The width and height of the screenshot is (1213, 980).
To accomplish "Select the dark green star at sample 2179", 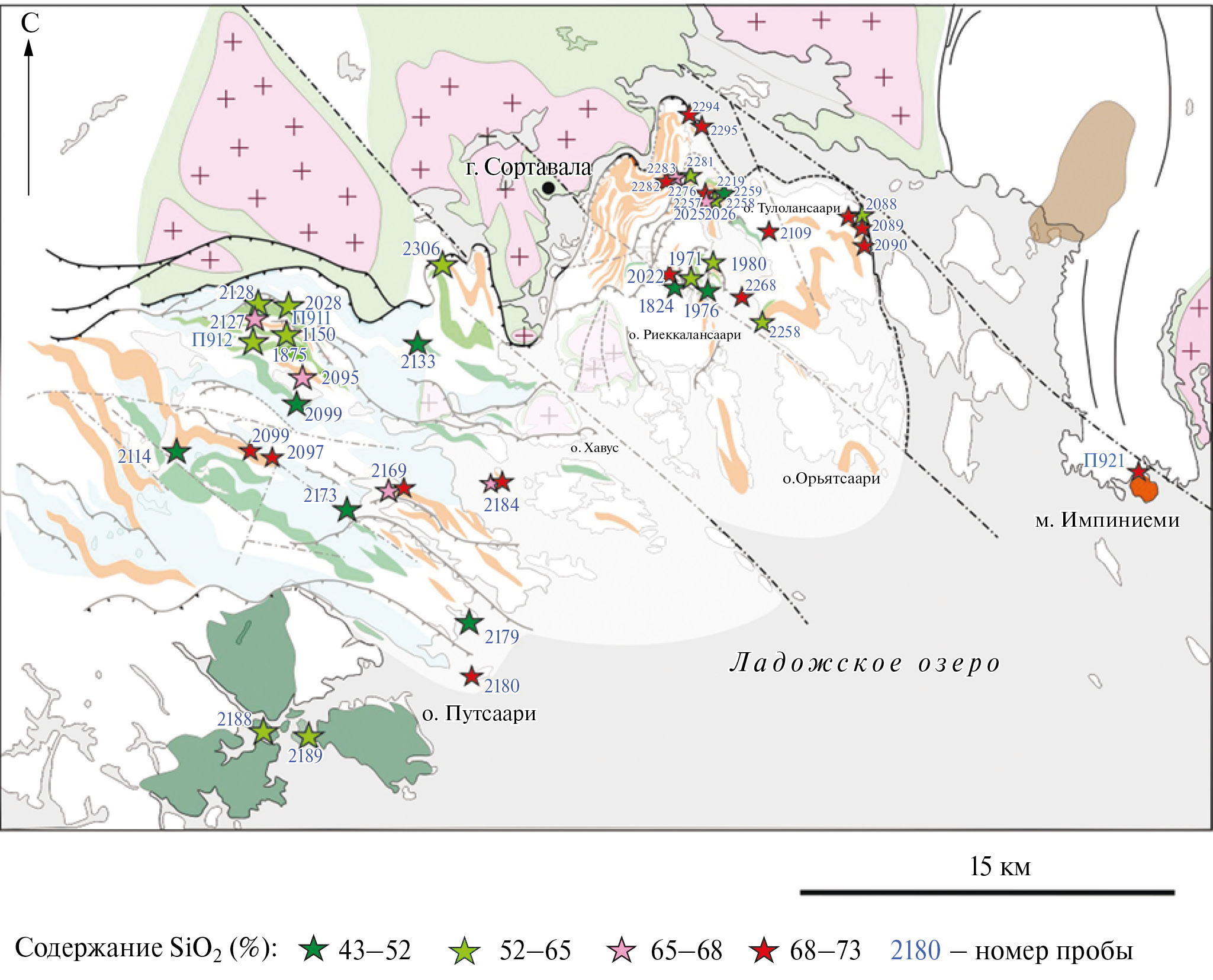I will [x=469, y=623].
